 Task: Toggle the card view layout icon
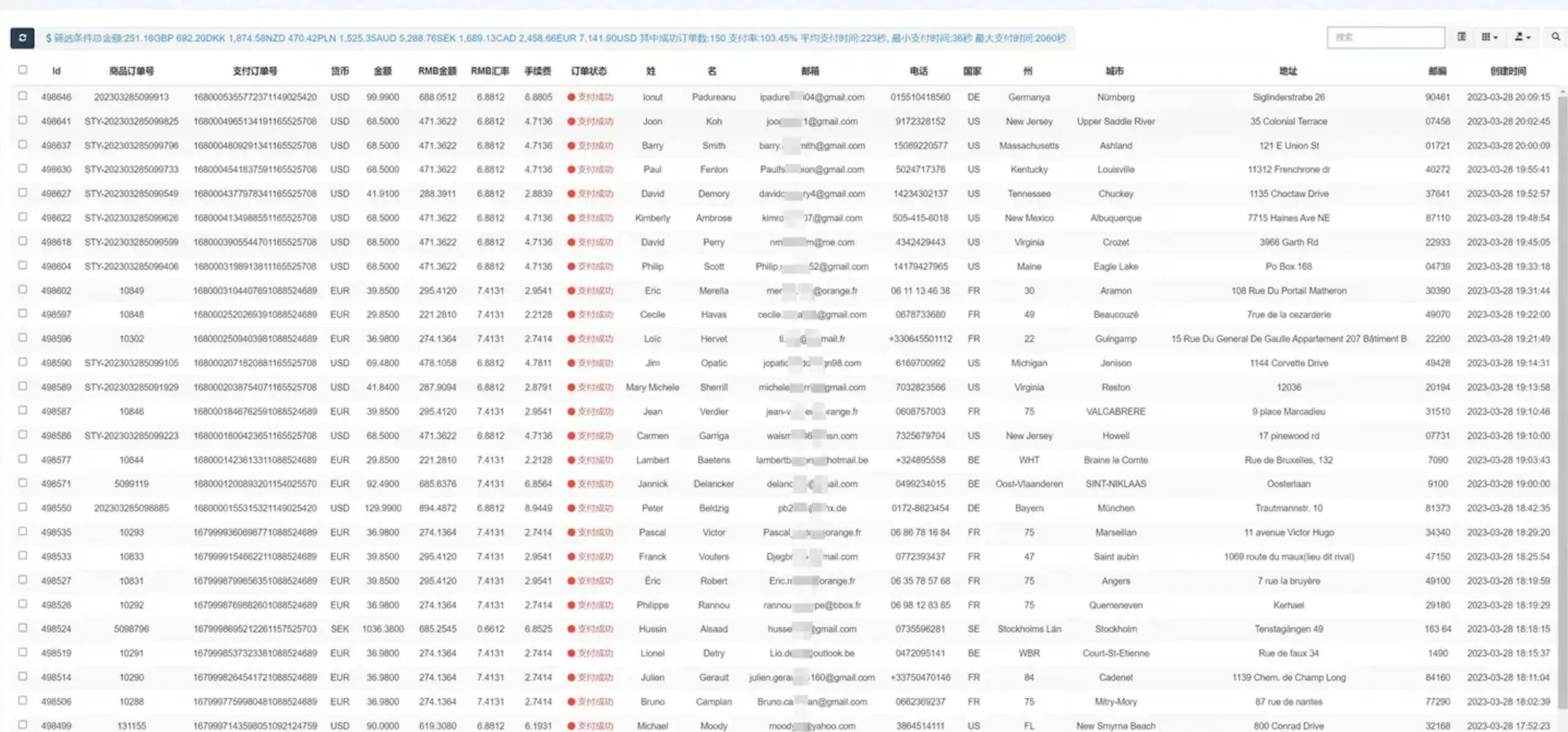pyautogui.click(x=1461, y=37)
